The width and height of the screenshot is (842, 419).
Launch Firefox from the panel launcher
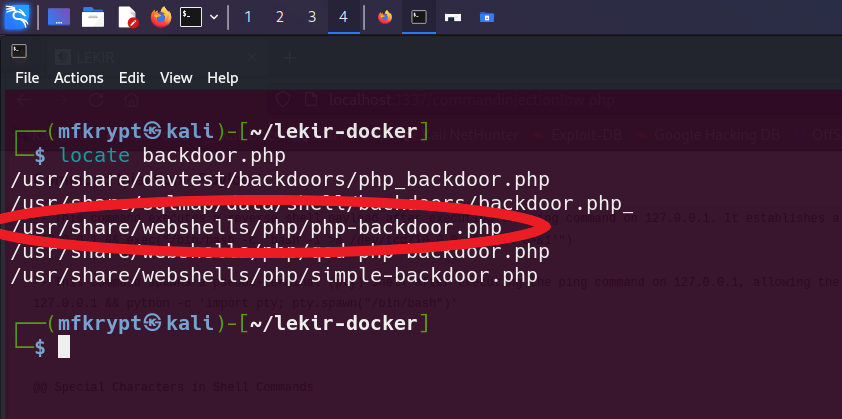pos(160,17)
